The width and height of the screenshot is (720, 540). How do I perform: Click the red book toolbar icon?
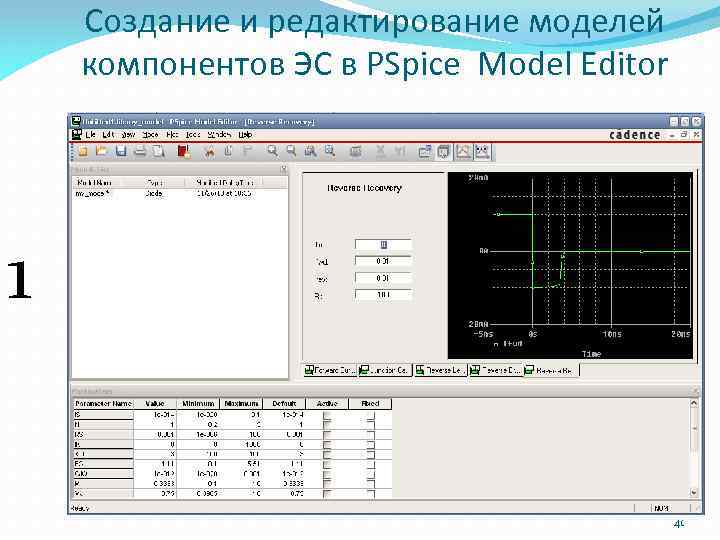point(184,151)
